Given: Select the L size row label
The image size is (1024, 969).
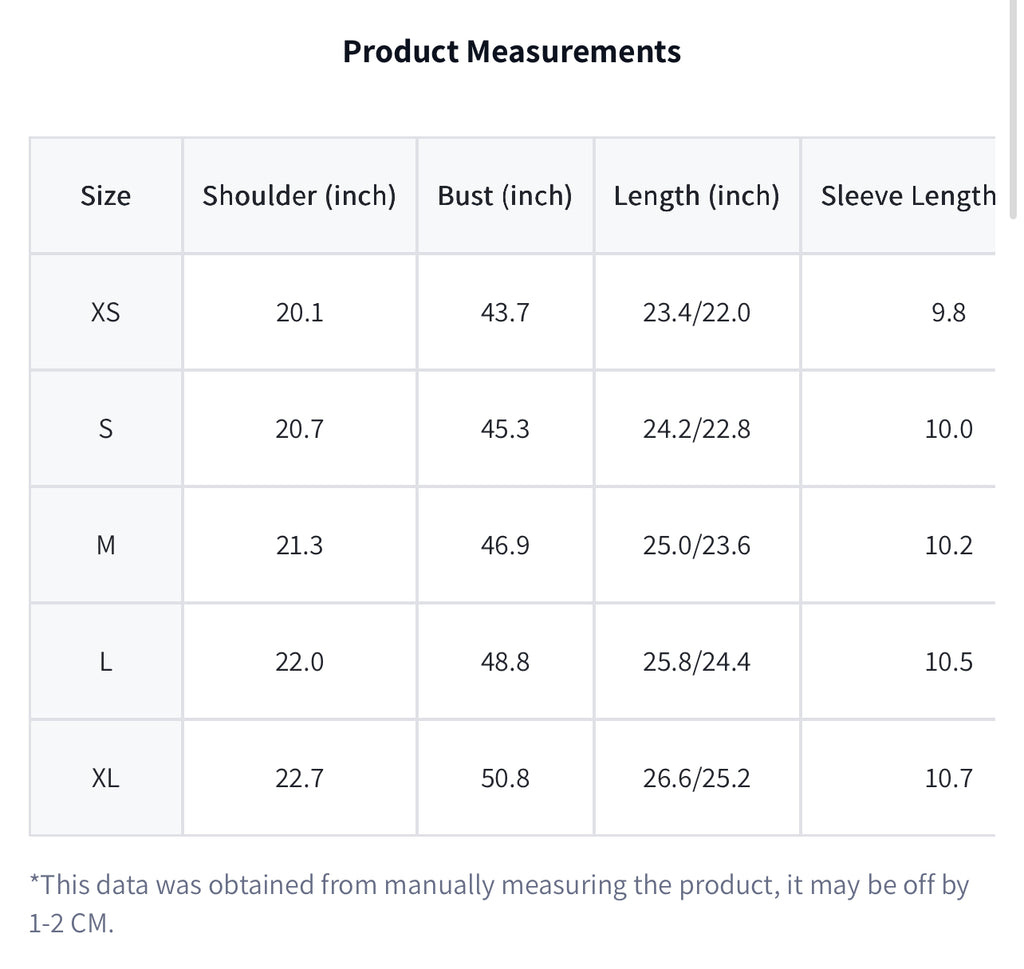Looking at the screenshot, I should click(105, 661).
